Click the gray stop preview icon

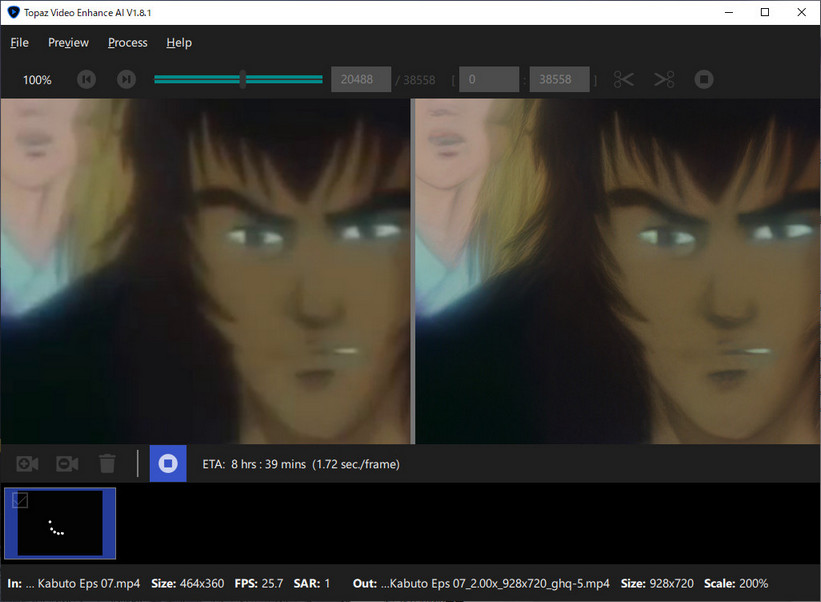coord(704,79)
